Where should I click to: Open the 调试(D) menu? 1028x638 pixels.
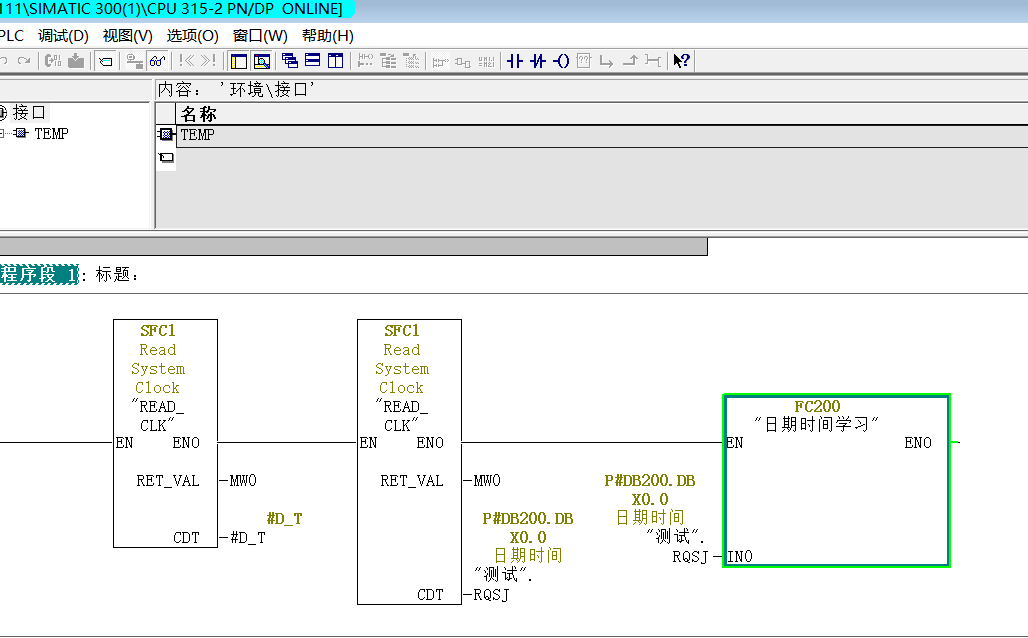click(x=63, y=36)
